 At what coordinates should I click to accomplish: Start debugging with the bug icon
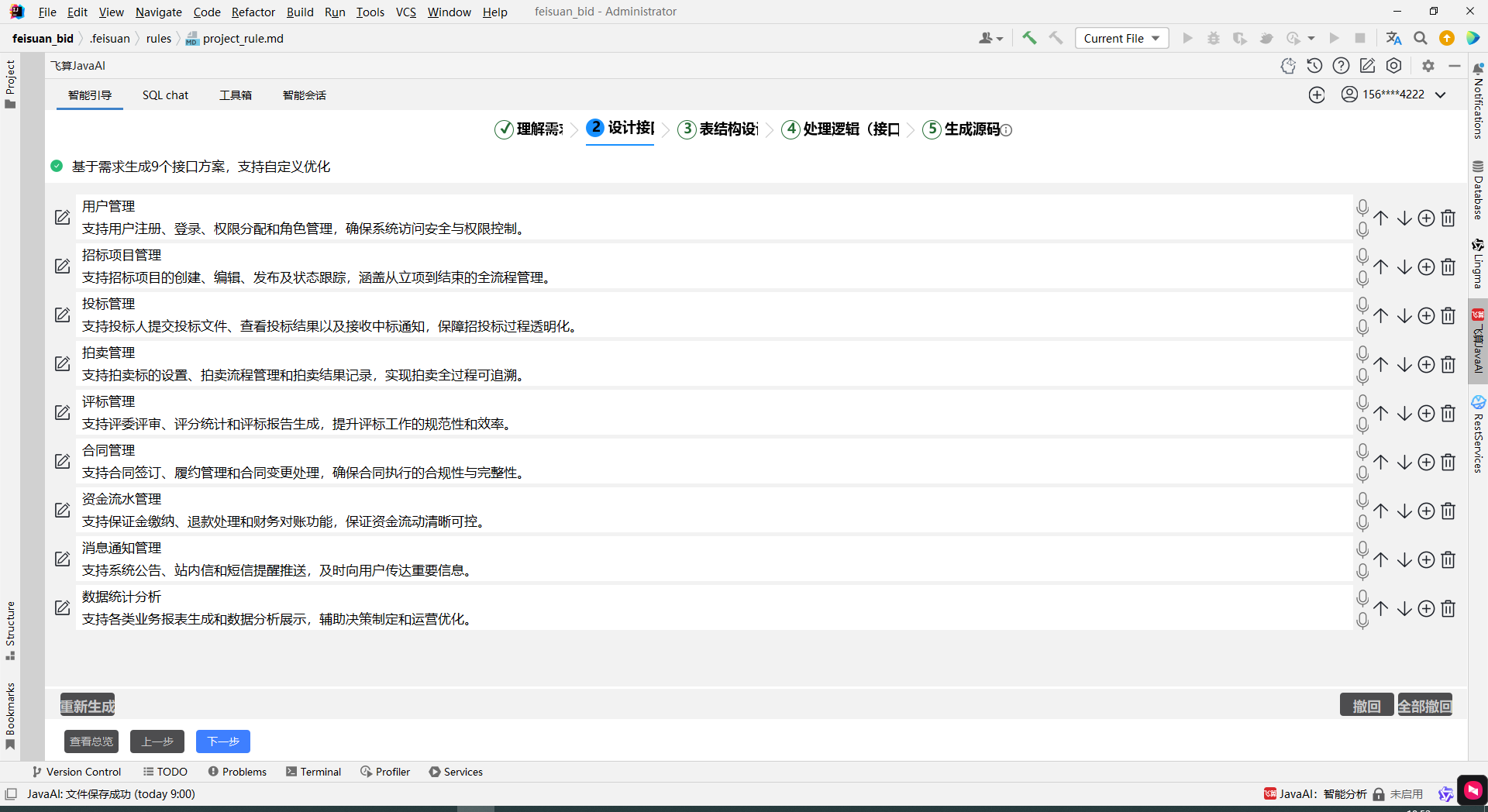coord(1214,37)
